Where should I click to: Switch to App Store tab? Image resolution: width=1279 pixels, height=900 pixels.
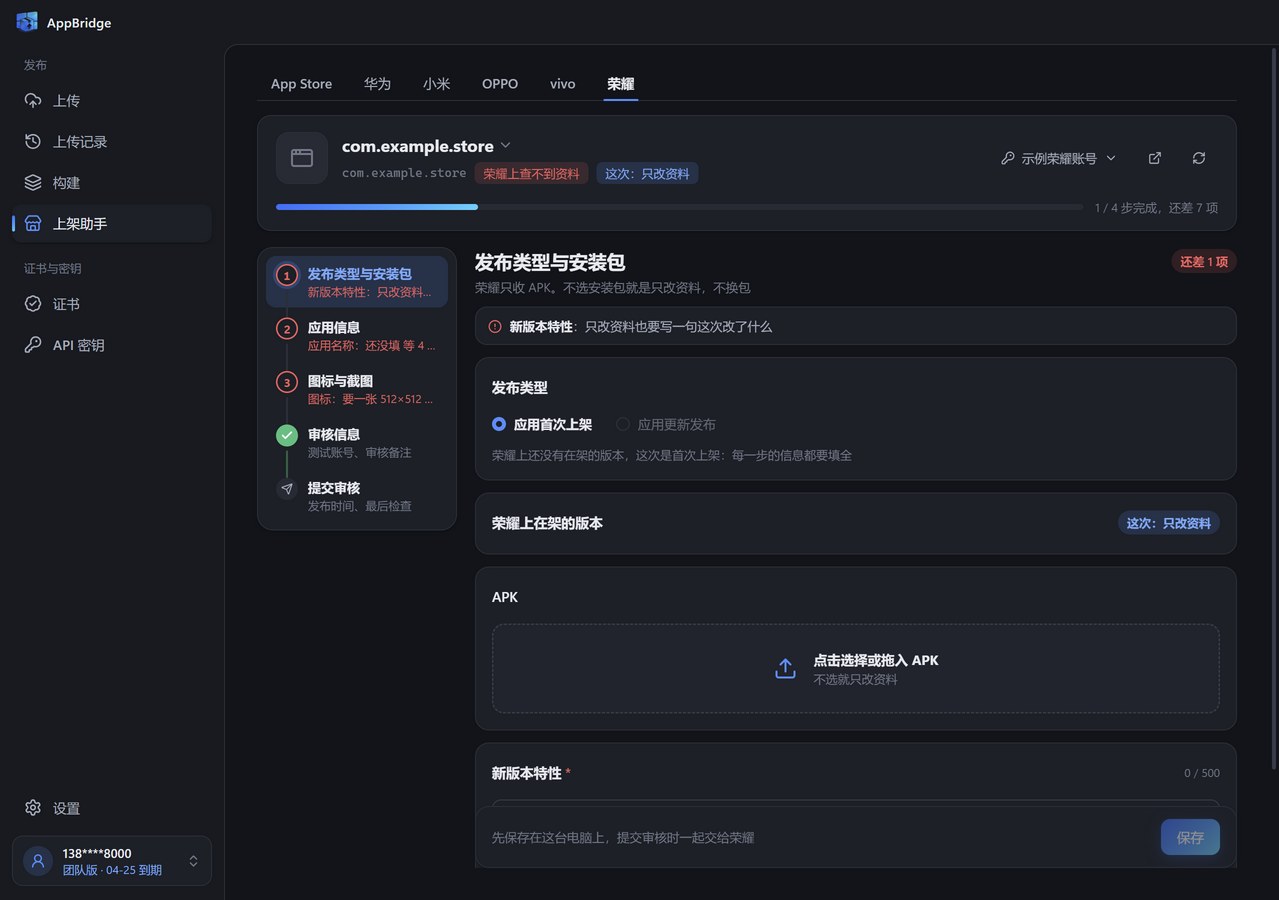(x=301, y=84)
